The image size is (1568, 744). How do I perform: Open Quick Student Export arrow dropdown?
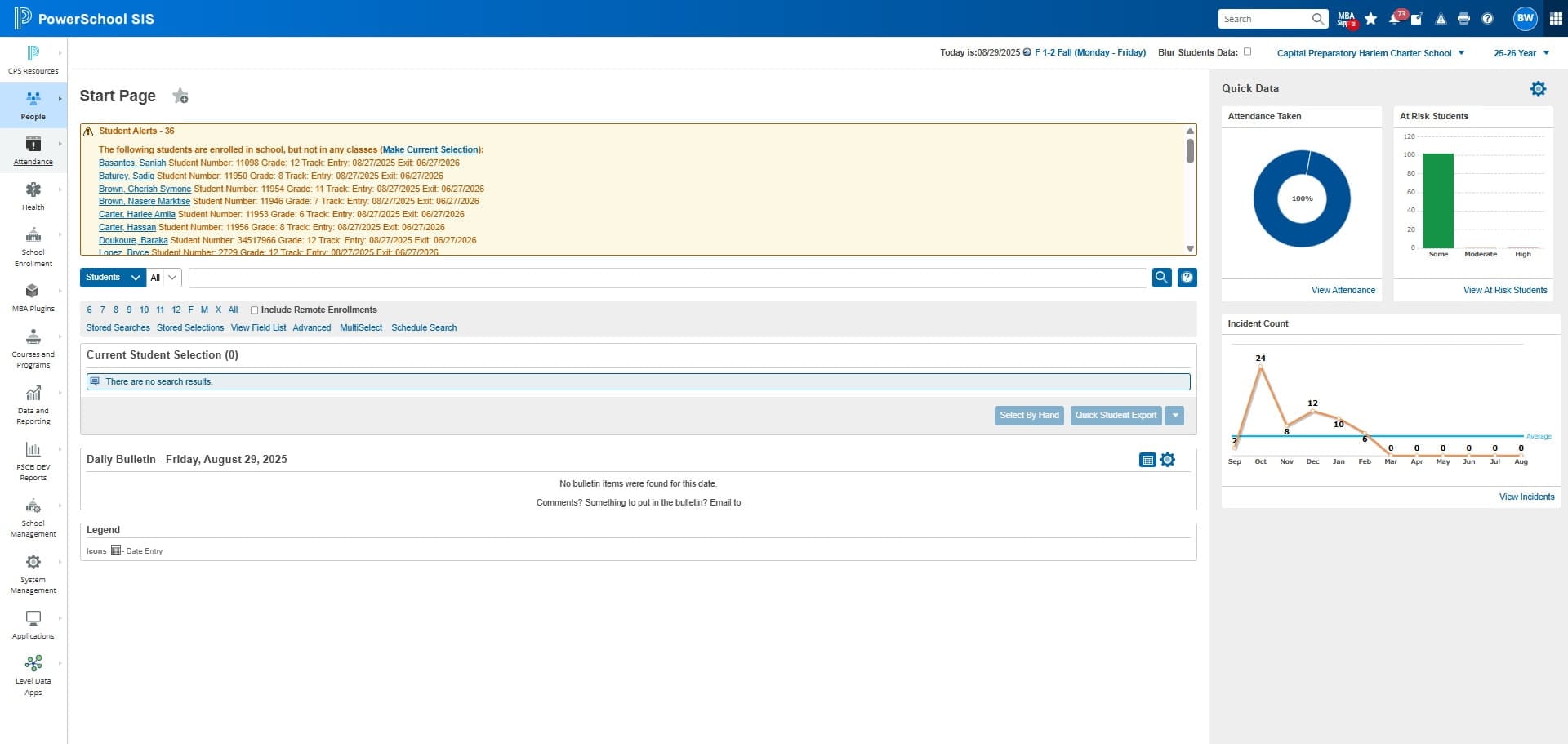pos(1174,416)
